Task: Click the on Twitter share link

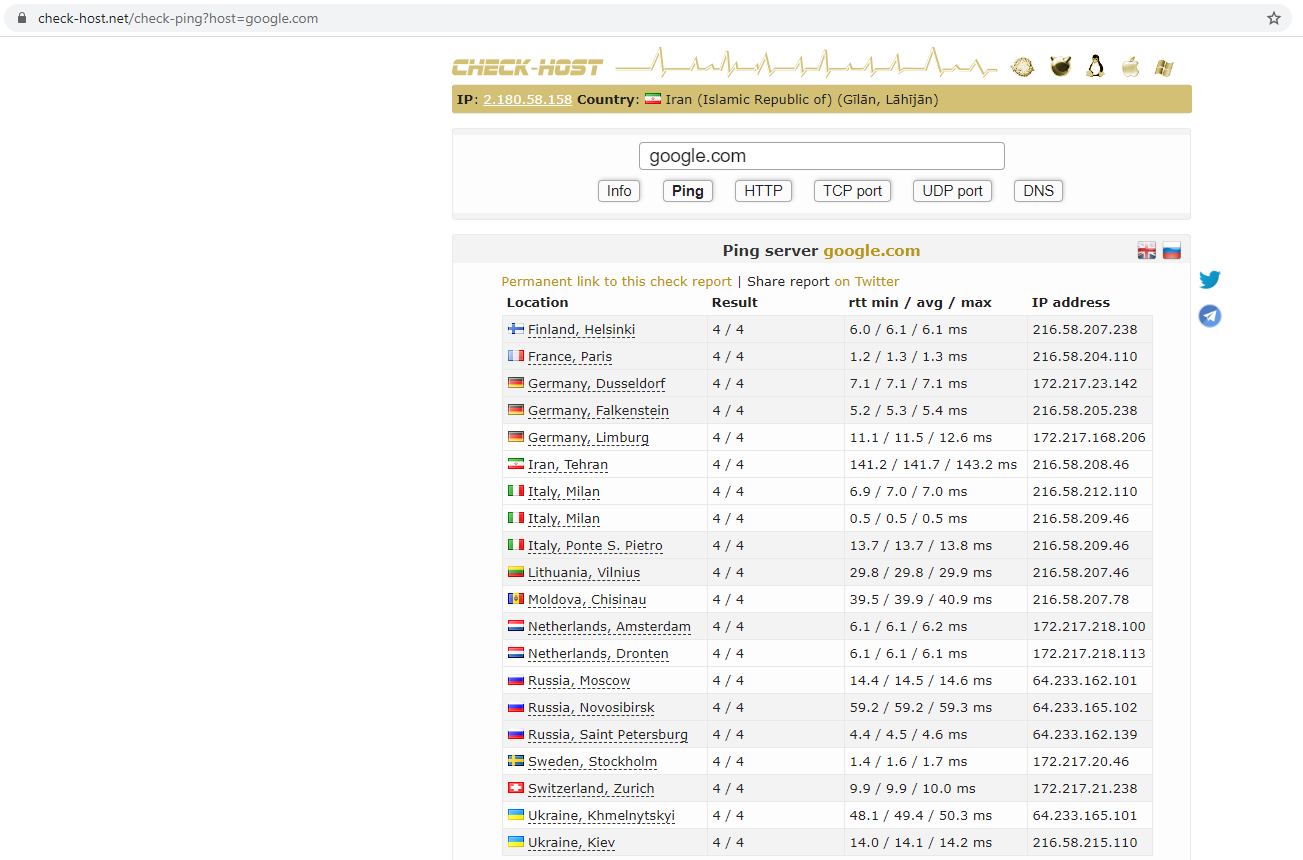Action: pos(866,281)
